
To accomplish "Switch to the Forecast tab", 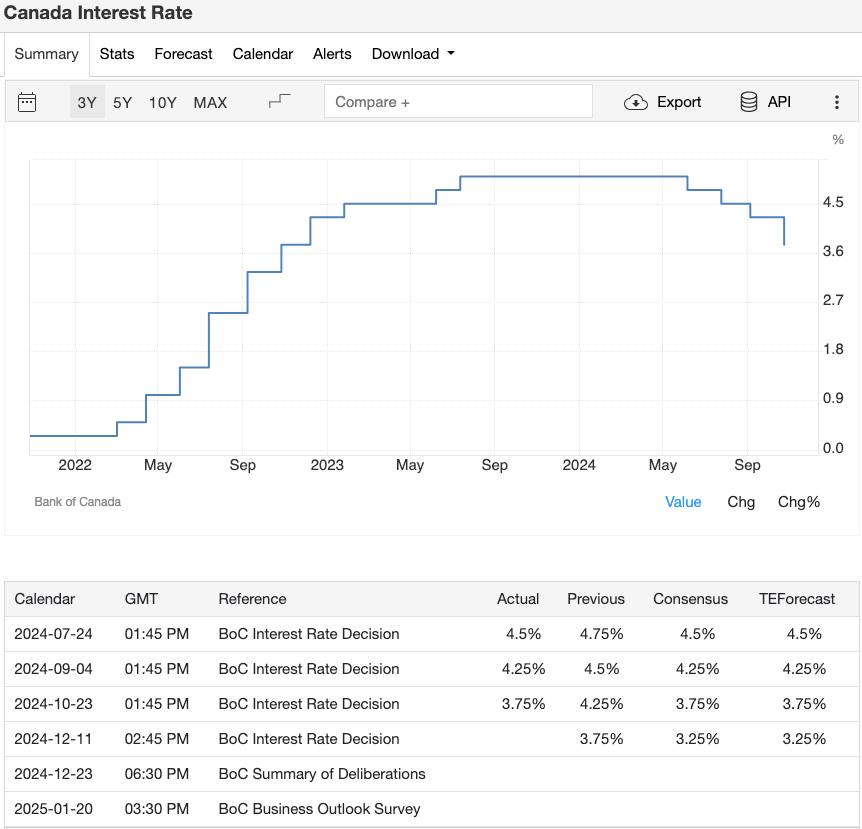I will [183, 54].
